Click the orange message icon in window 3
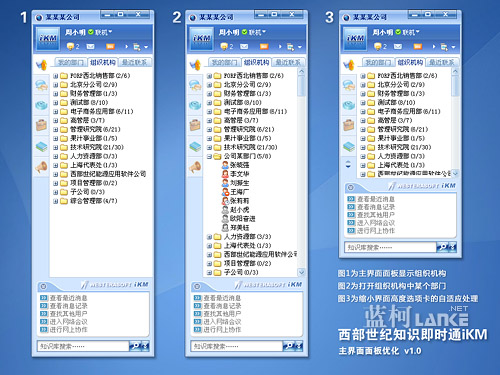Screen dimensions: 500x375 point(418,47)
